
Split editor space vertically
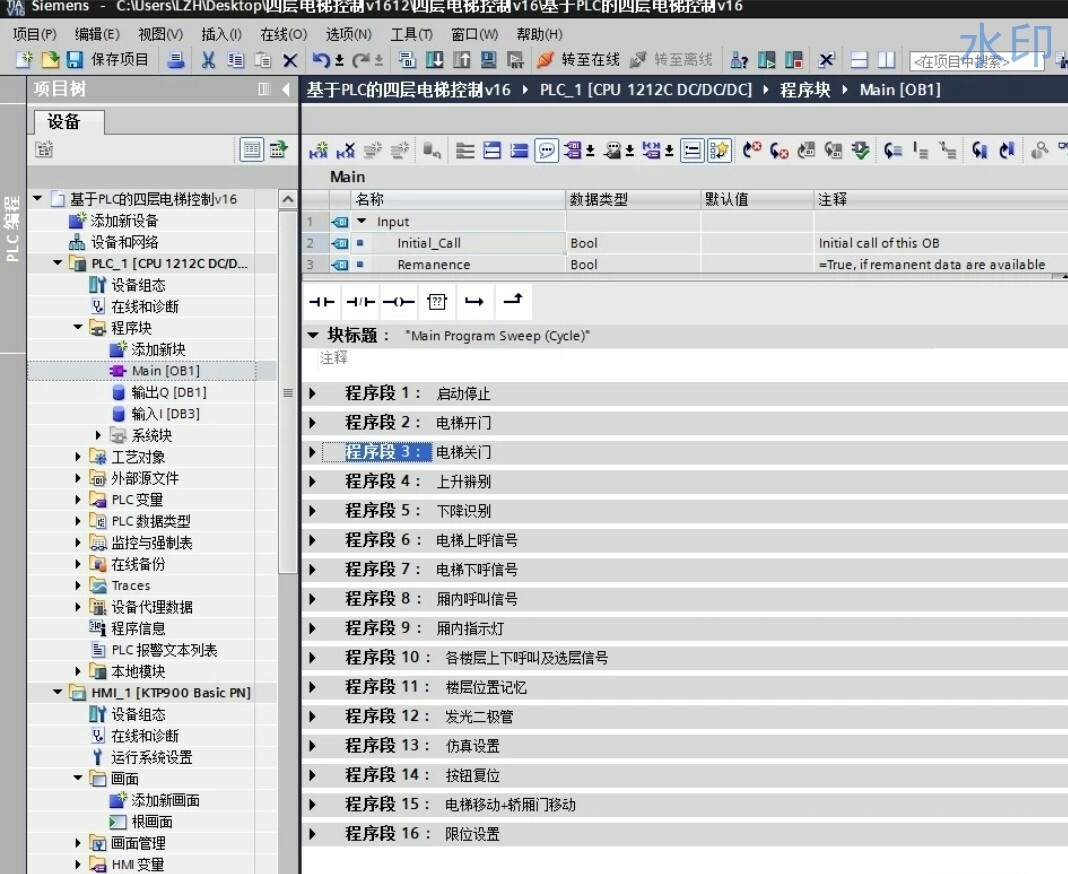[x=886, y=60]
